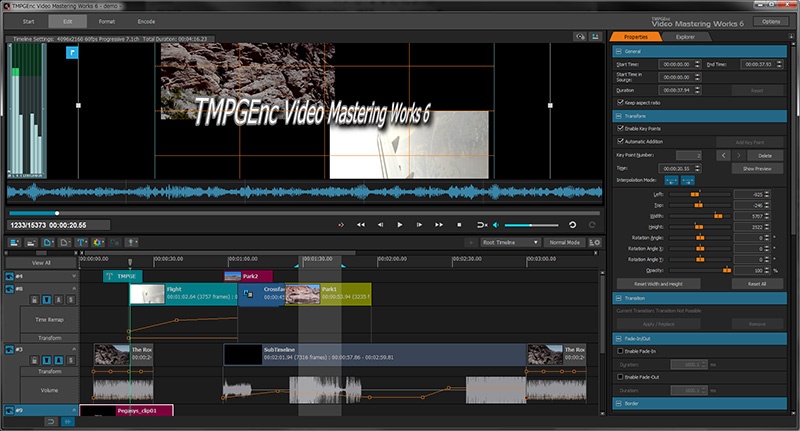Click the Reset All button
Image resolution: width=800 pixels, height=431 pixels.
pyautogui.click(x=757, y=284)
